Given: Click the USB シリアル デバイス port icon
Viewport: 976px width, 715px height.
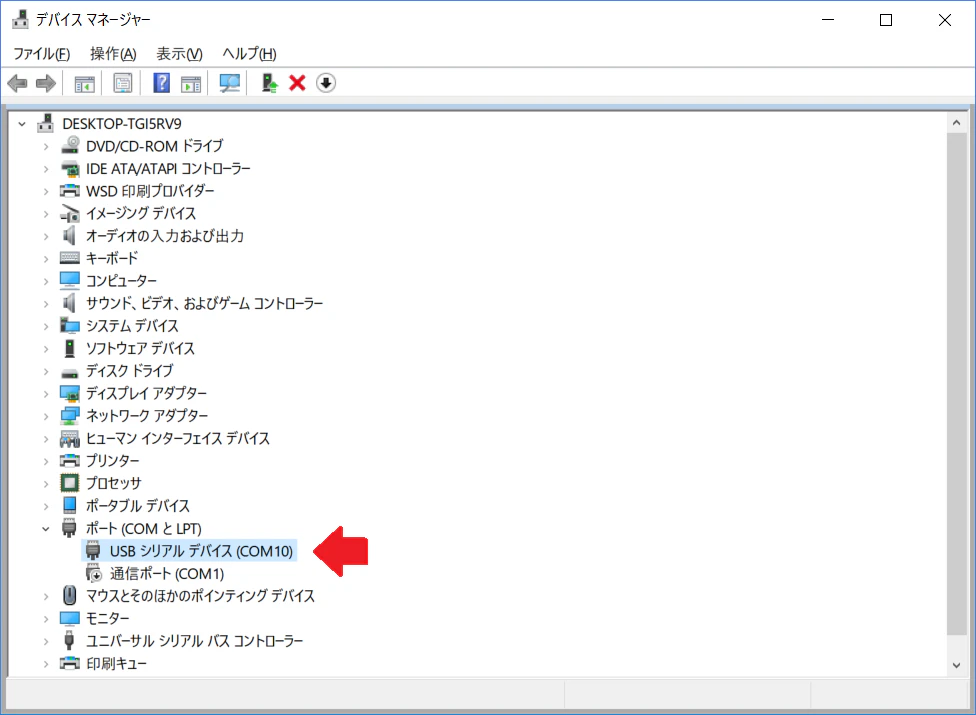Looking at the screenshot, I should [x=93, y=551].
